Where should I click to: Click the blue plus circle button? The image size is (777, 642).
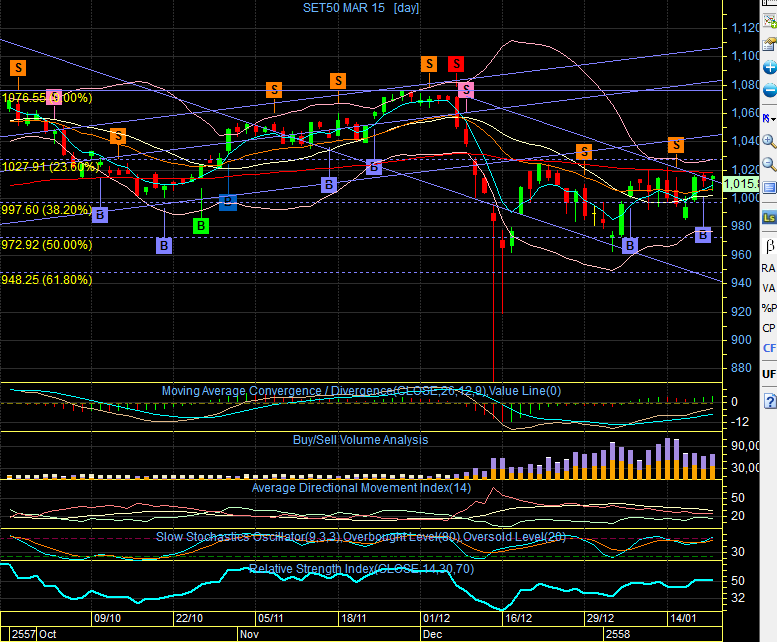coord(770,67)
